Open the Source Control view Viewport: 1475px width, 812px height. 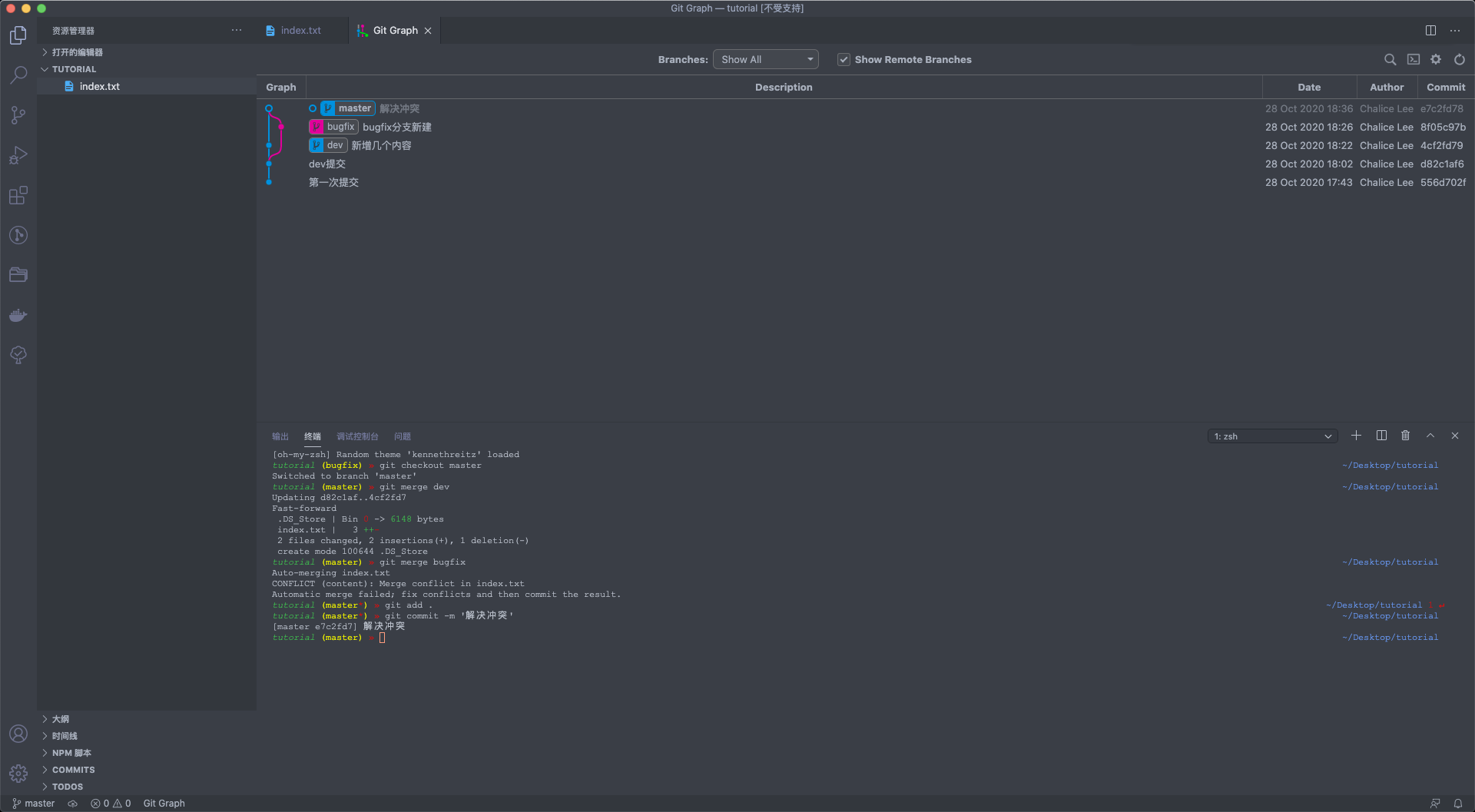click(x=18, y=115)
